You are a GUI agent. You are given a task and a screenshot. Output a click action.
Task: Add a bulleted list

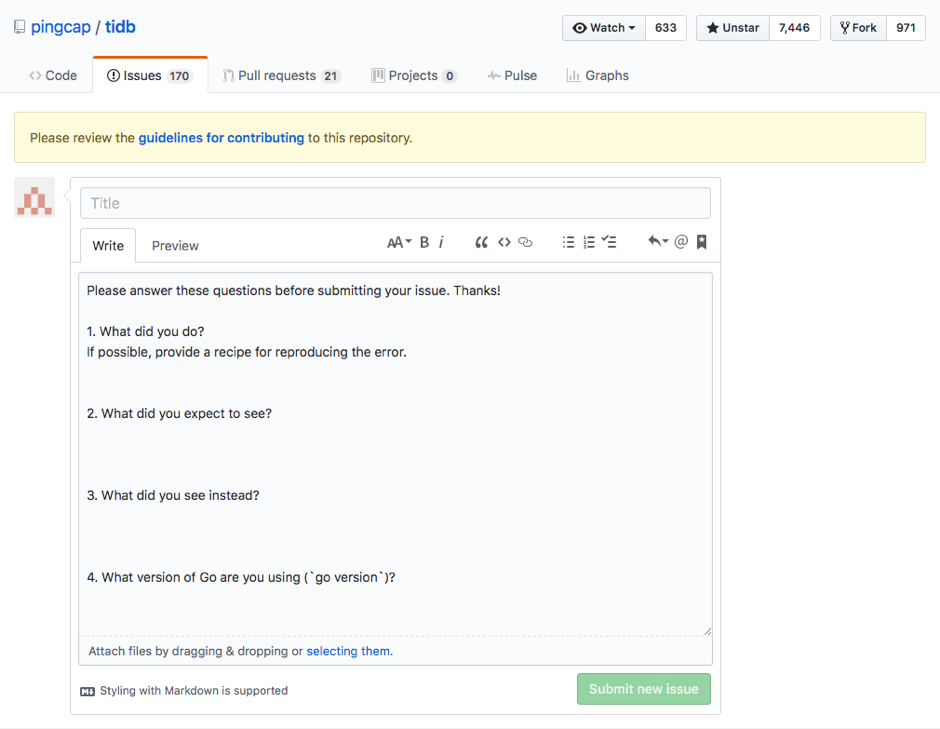click(568, 242)
